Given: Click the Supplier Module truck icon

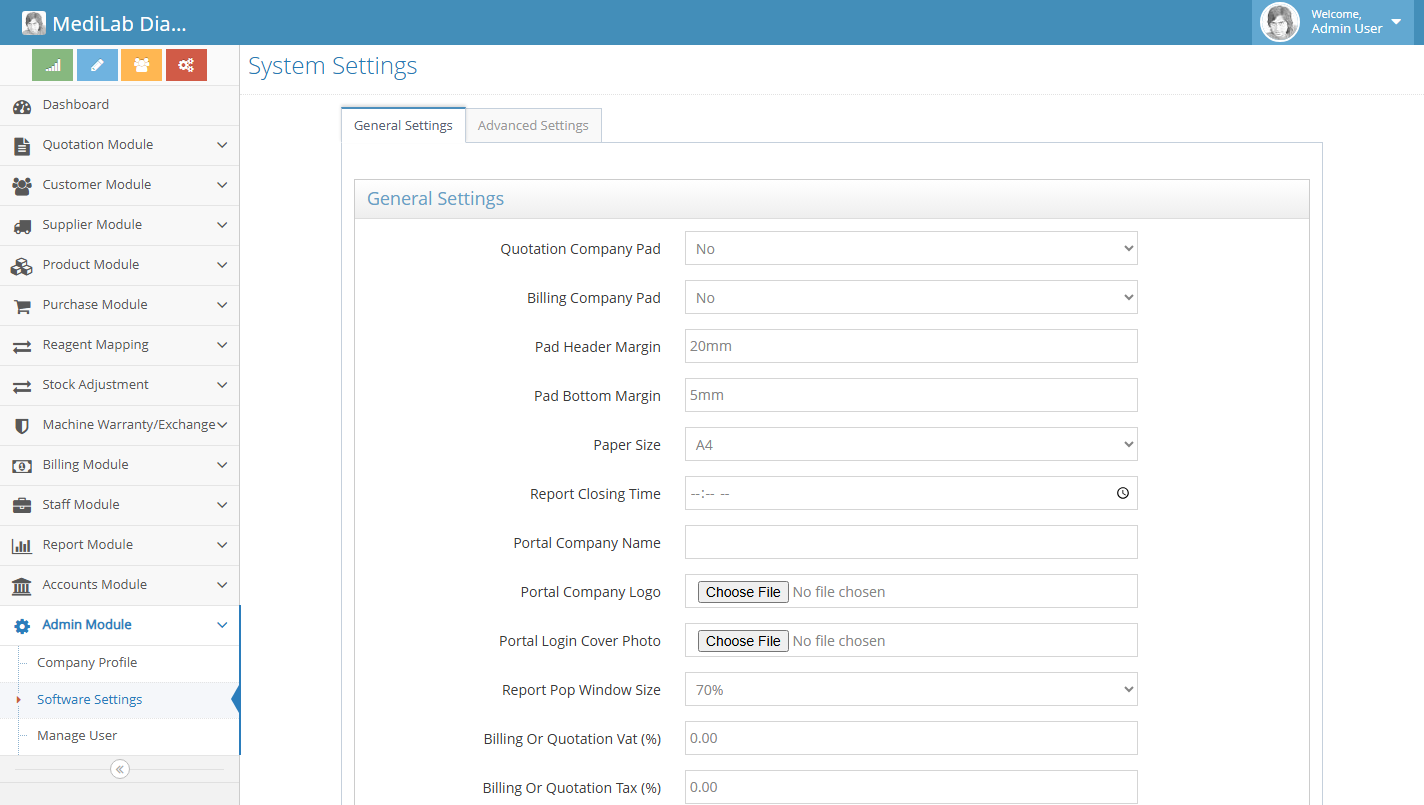Looking at the screenshot, I should click(22, 226).
